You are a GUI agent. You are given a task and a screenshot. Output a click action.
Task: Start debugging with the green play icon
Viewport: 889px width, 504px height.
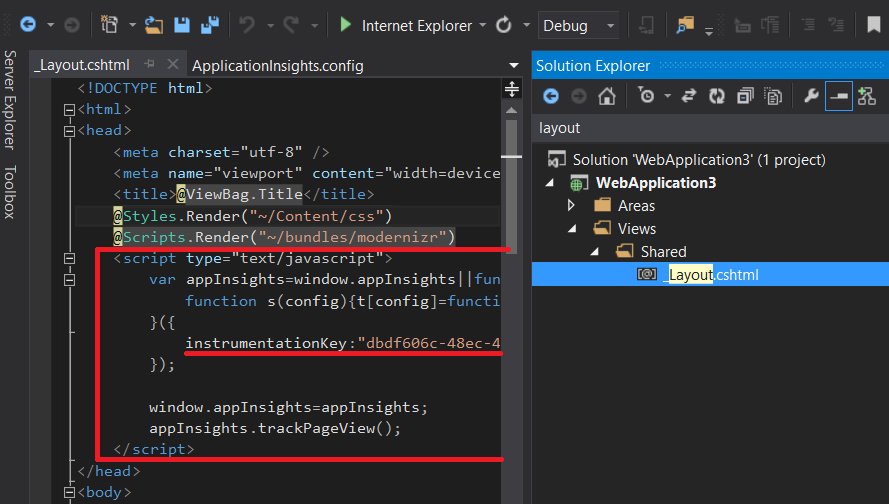click(x=345, y=24)
